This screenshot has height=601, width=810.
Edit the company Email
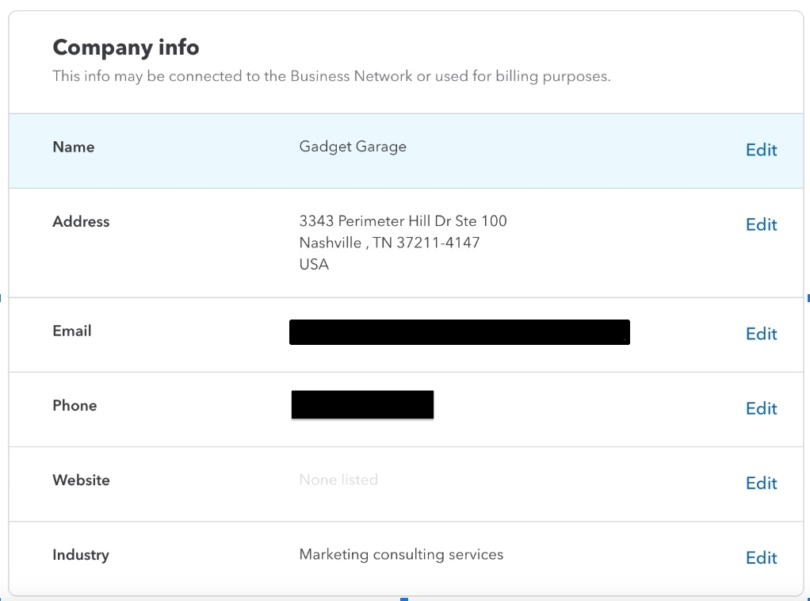pyautogui.click(x=762, y=333)
